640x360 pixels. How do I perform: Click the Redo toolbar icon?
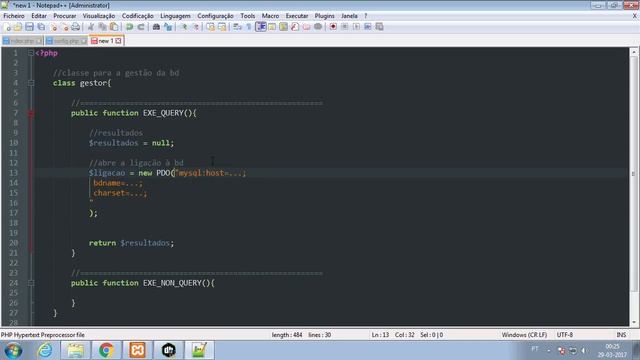coord(141,27)
